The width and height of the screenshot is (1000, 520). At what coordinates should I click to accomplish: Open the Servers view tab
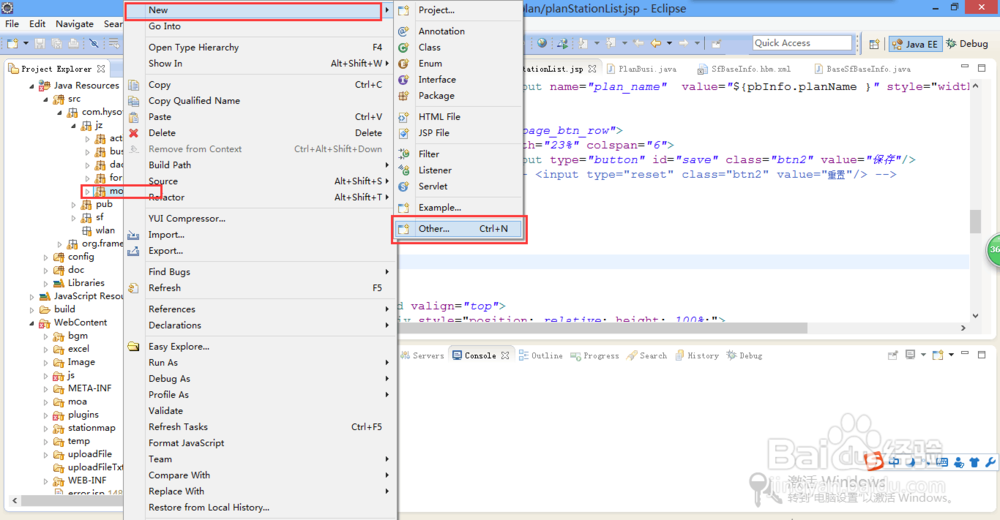pos(422,355)
